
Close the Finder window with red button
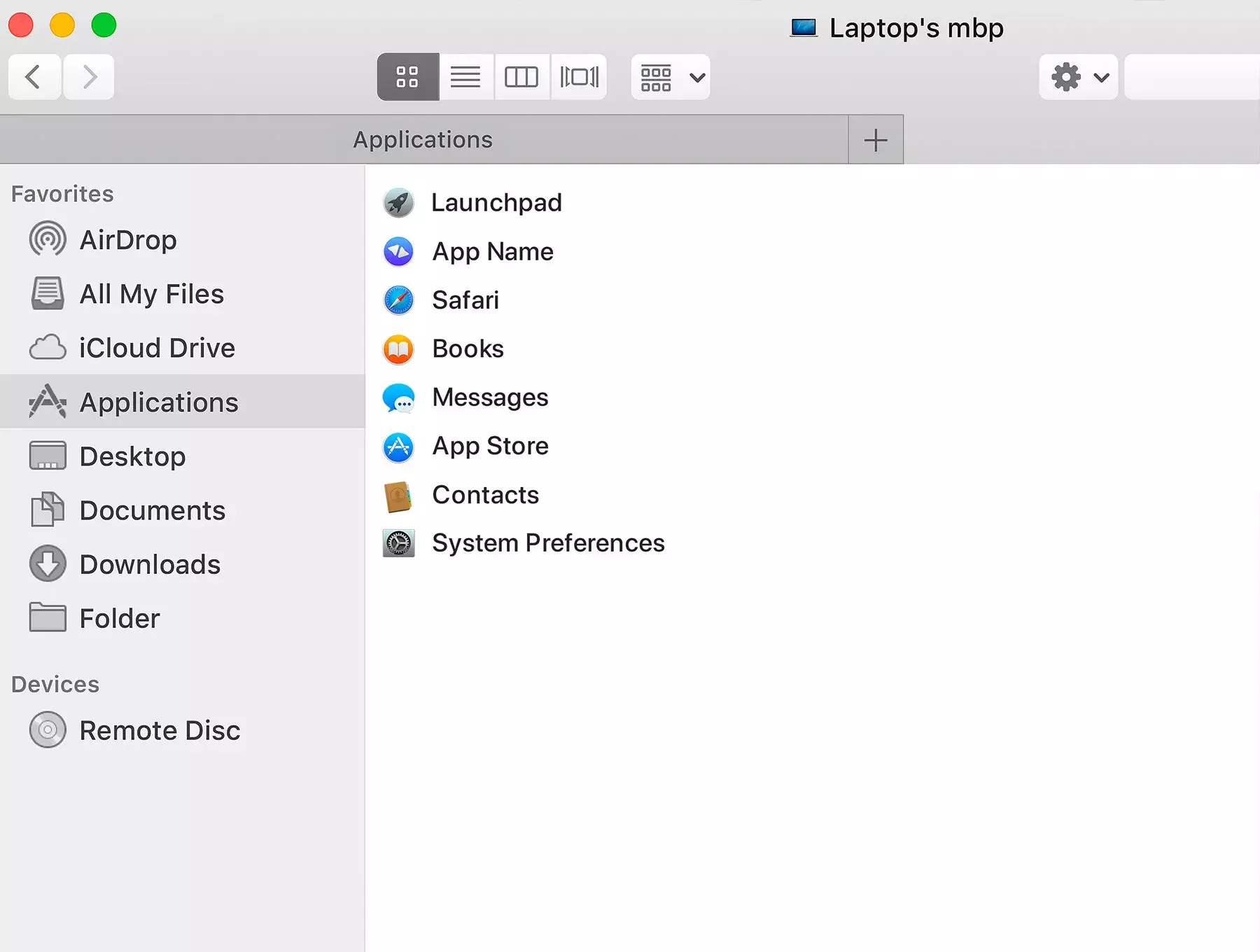tap(21, 25)
